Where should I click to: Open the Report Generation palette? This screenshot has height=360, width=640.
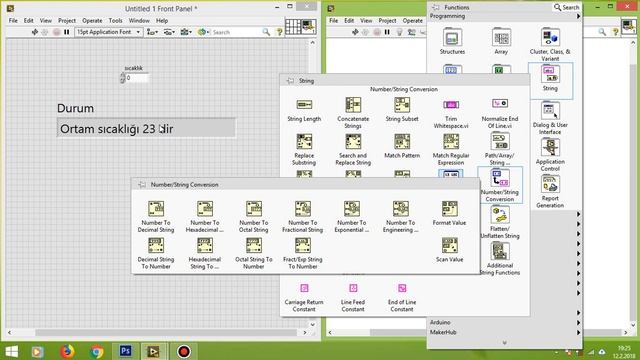(x=550, y=191)
